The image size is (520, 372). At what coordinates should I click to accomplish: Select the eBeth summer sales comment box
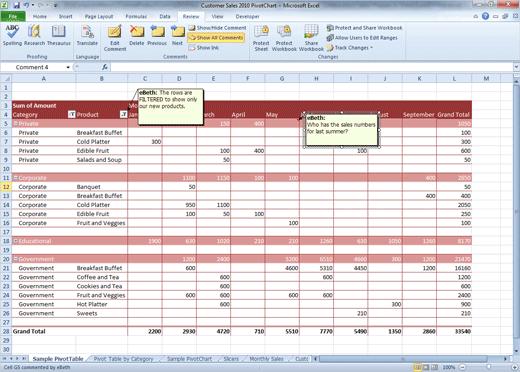coord(342,130)
